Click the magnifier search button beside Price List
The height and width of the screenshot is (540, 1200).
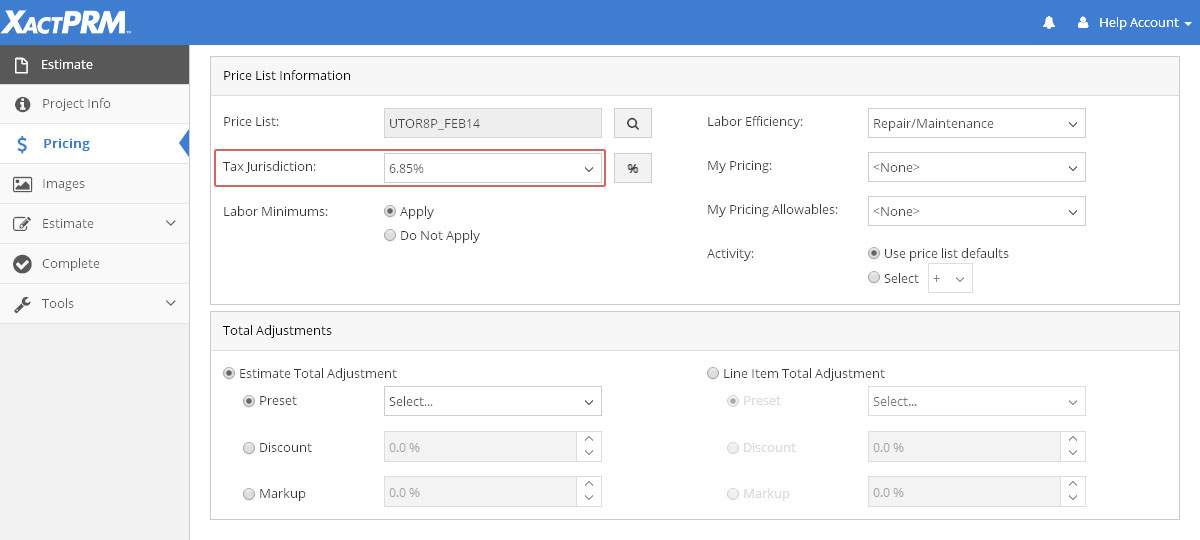pyautogui.click(x=632, y=123)
